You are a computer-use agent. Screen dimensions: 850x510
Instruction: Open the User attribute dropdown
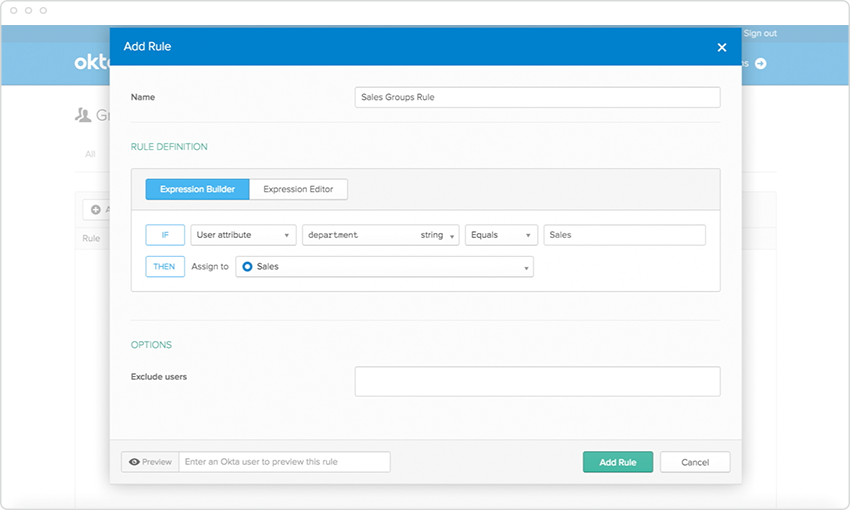pos(244,235)
